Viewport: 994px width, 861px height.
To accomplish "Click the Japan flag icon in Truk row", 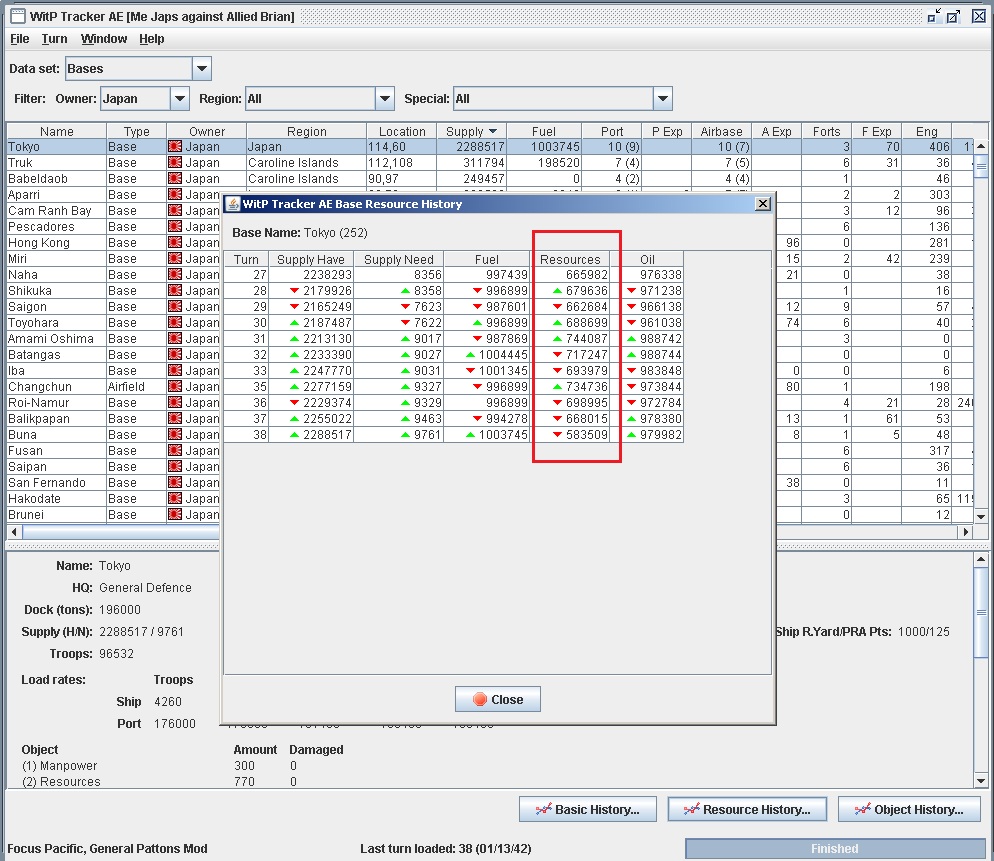I will (x=175, y=163).
